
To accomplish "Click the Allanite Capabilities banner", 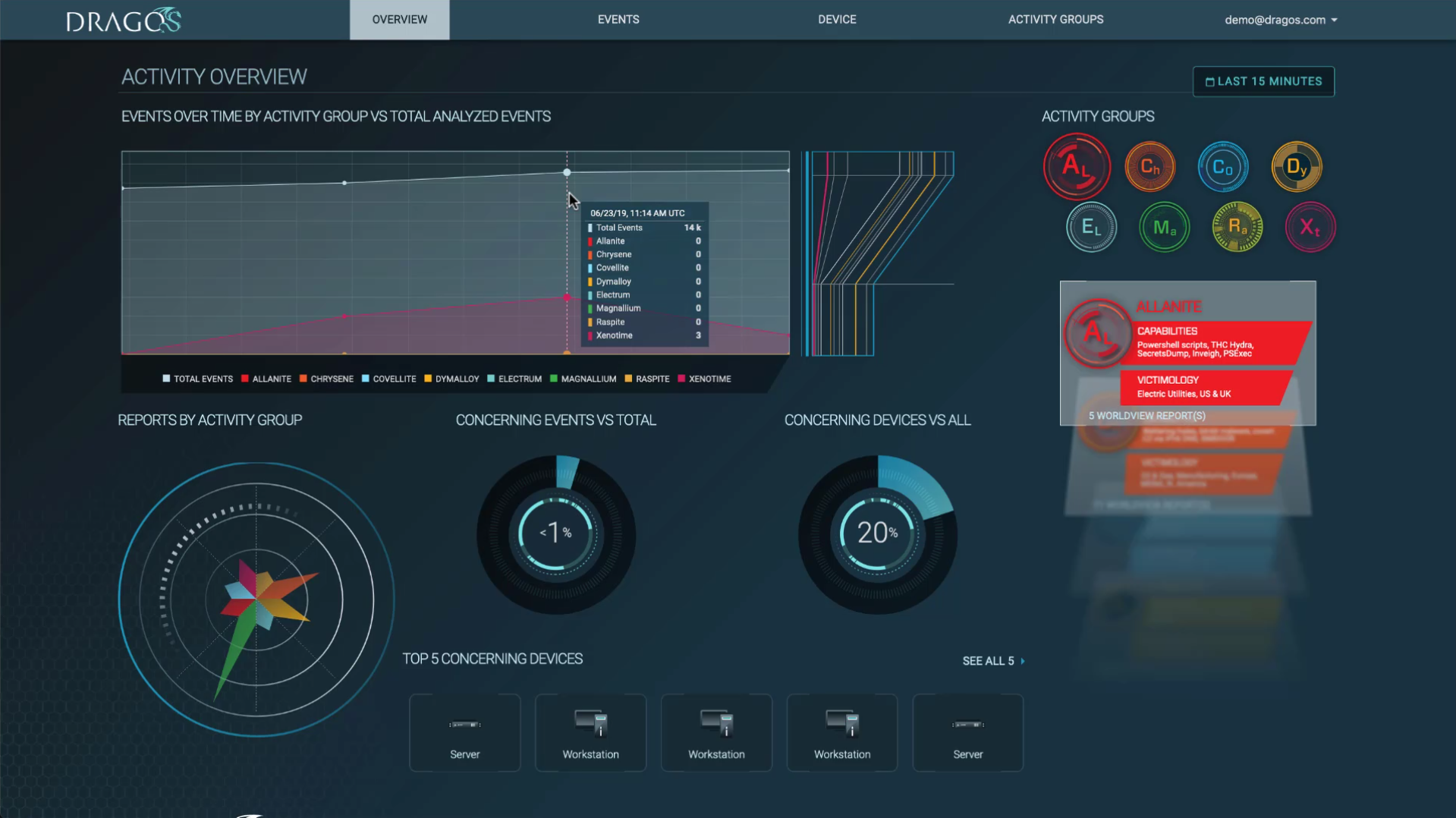I will coord(1218,342).
